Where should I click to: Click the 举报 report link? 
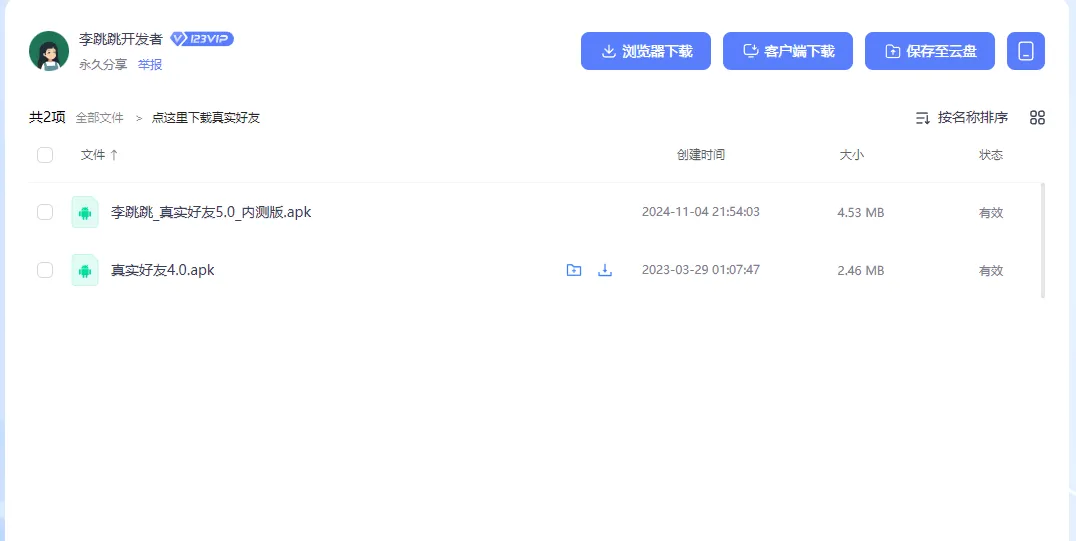click(150, 65)
